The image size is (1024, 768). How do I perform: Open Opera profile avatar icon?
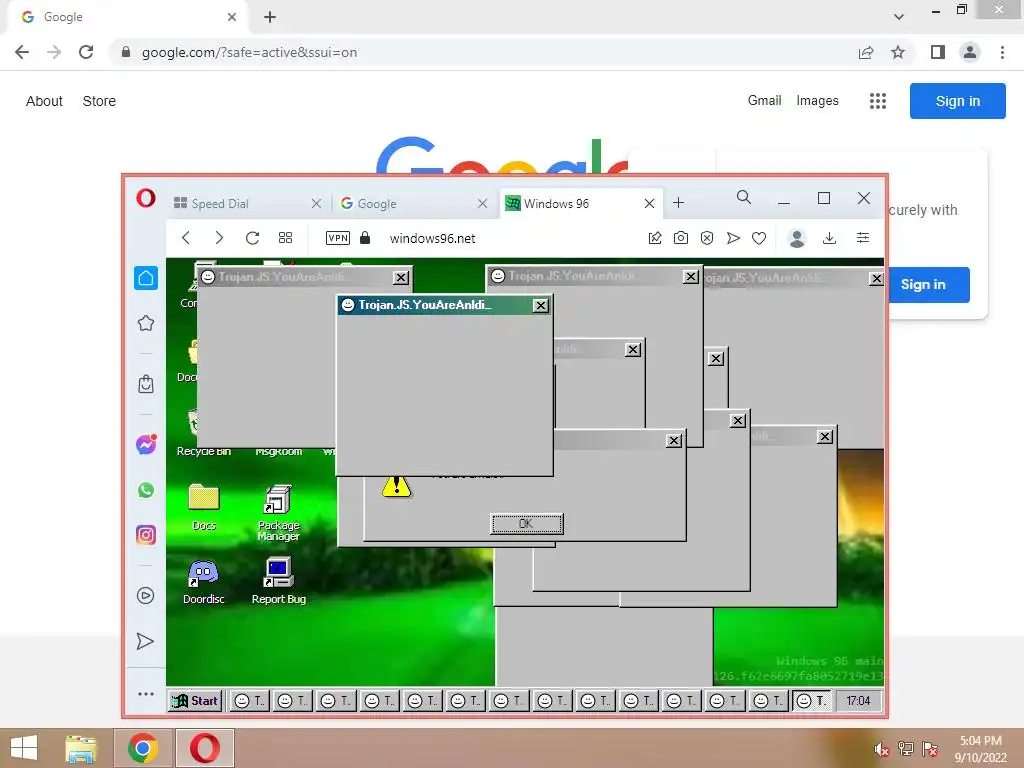click(797, 238)
